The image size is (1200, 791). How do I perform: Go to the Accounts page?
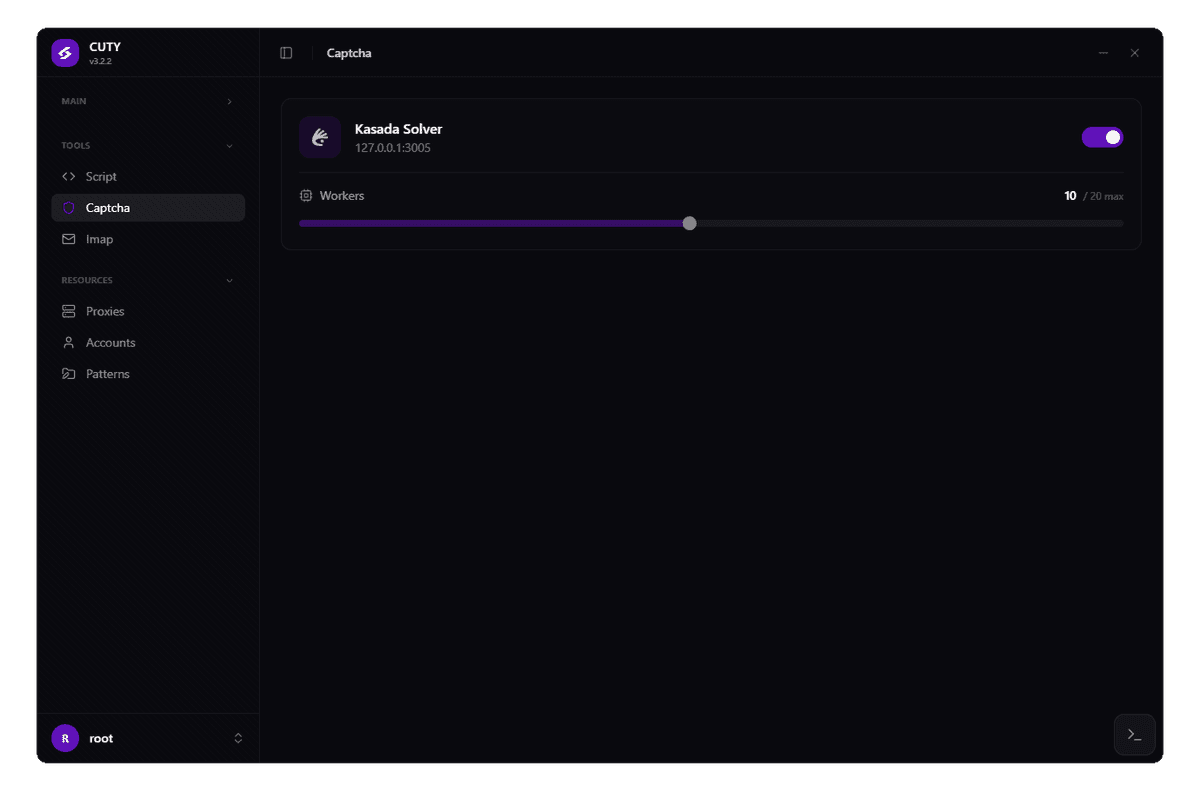tap(110, 343)
